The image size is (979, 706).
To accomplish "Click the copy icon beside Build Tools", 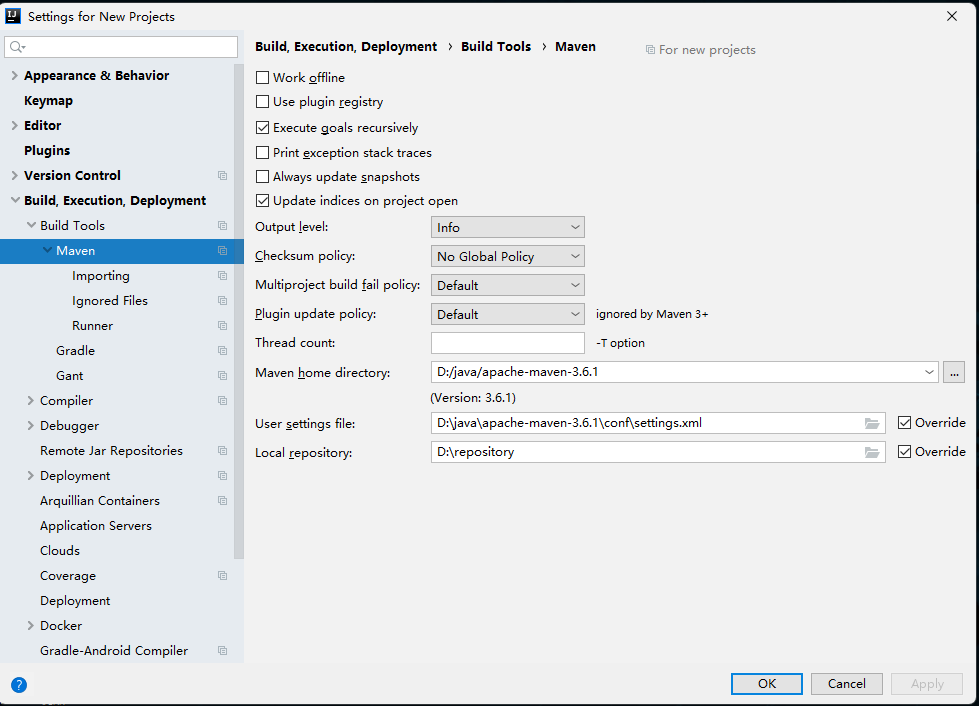I will 222,225.
